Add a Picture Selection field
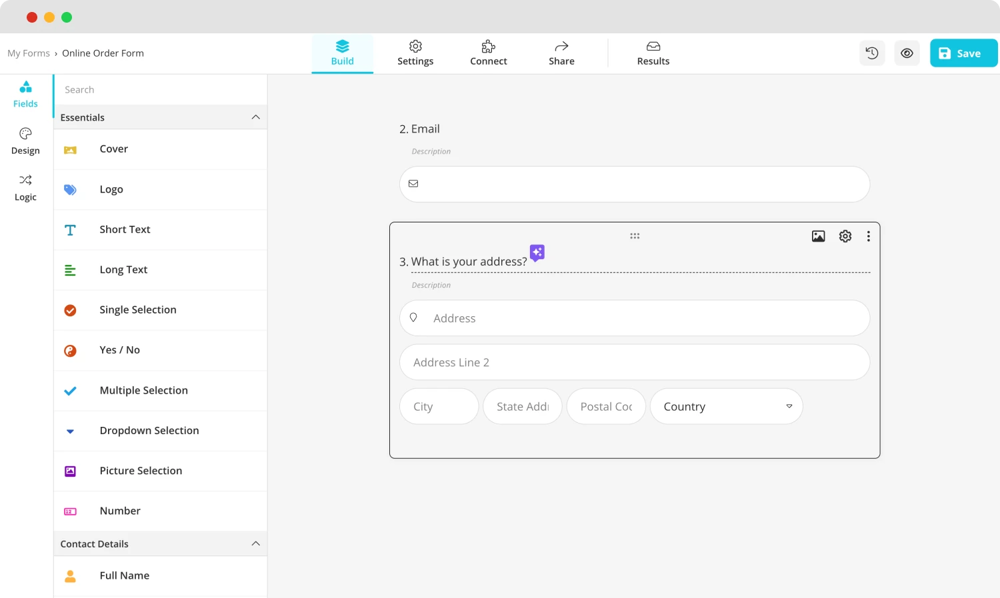1000x598 pixels. (140, 471)
